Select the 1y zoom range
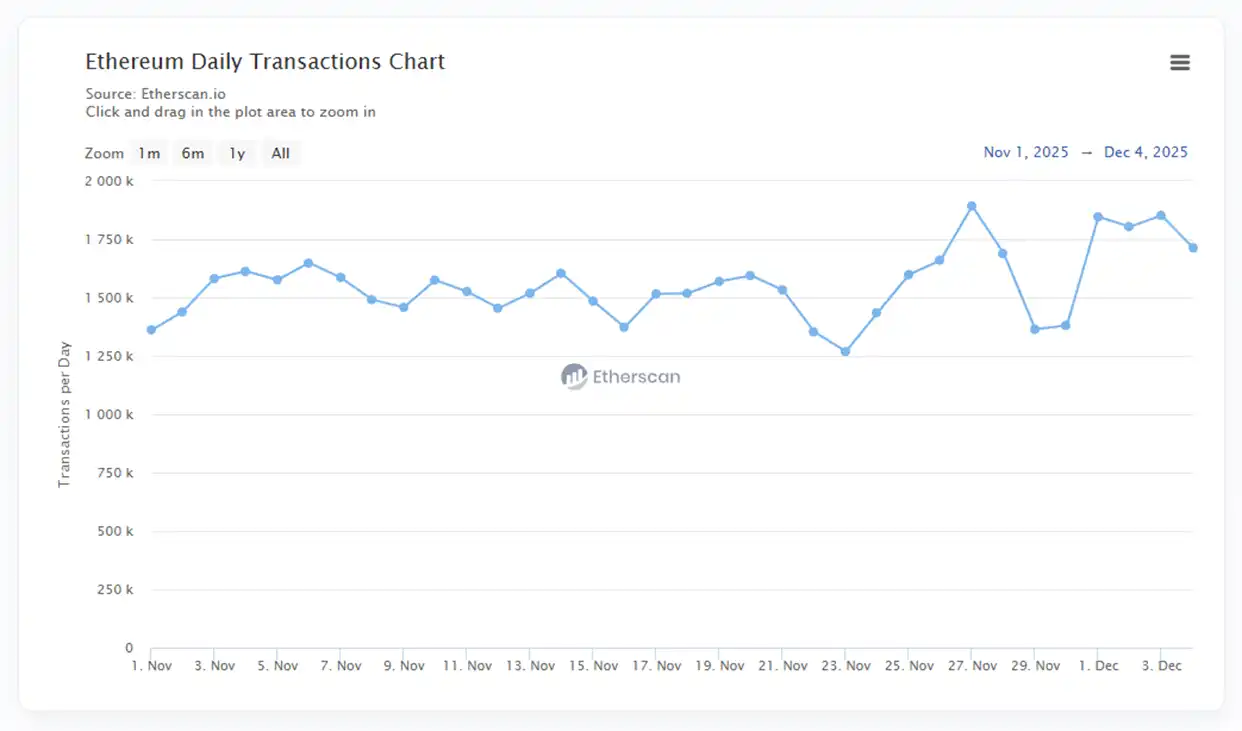Screen dimensions: 1242x731 [x=237, y=153]
